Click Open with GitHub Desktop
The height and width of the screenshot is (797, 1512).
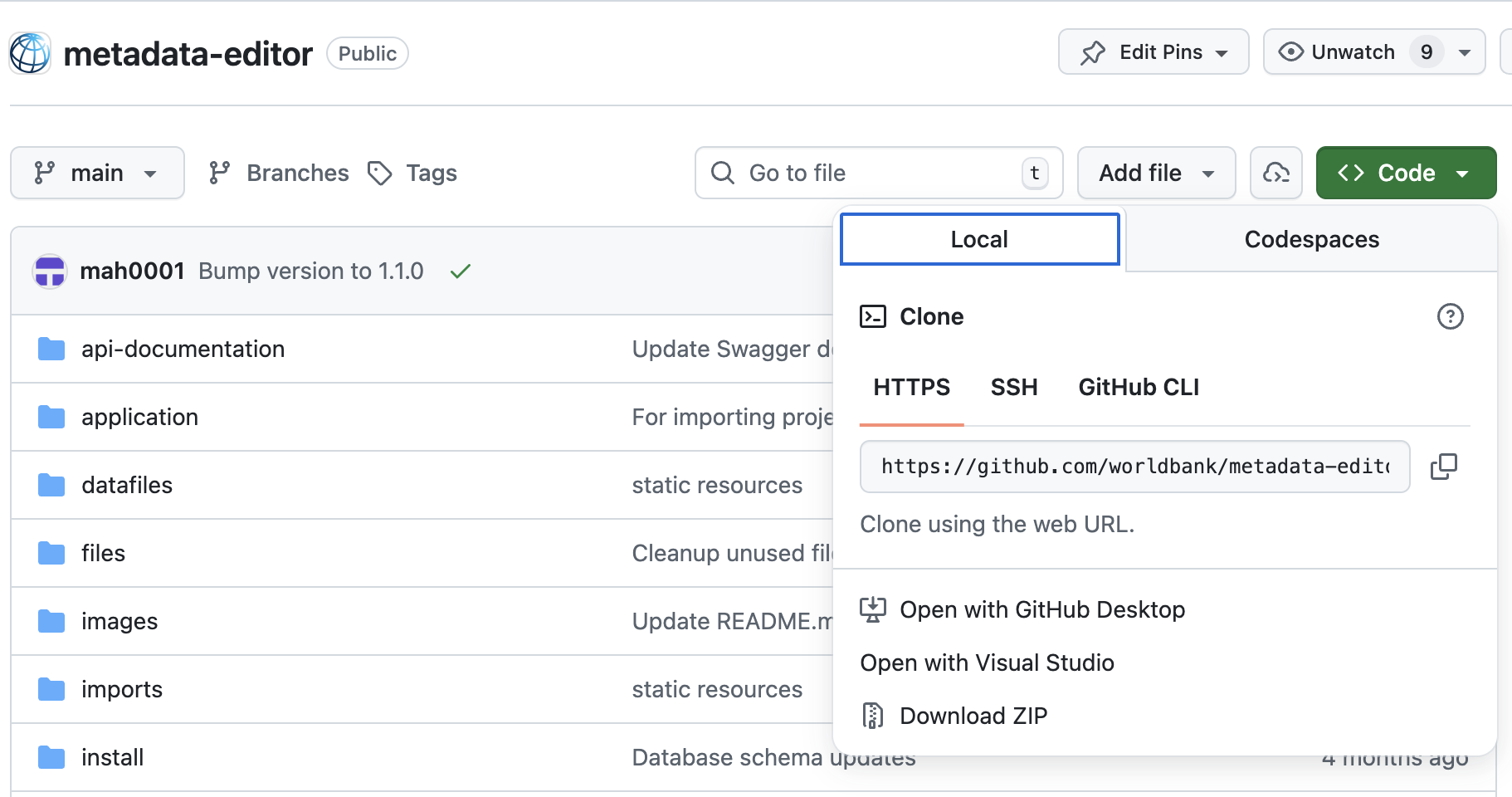click(1043, 609)
